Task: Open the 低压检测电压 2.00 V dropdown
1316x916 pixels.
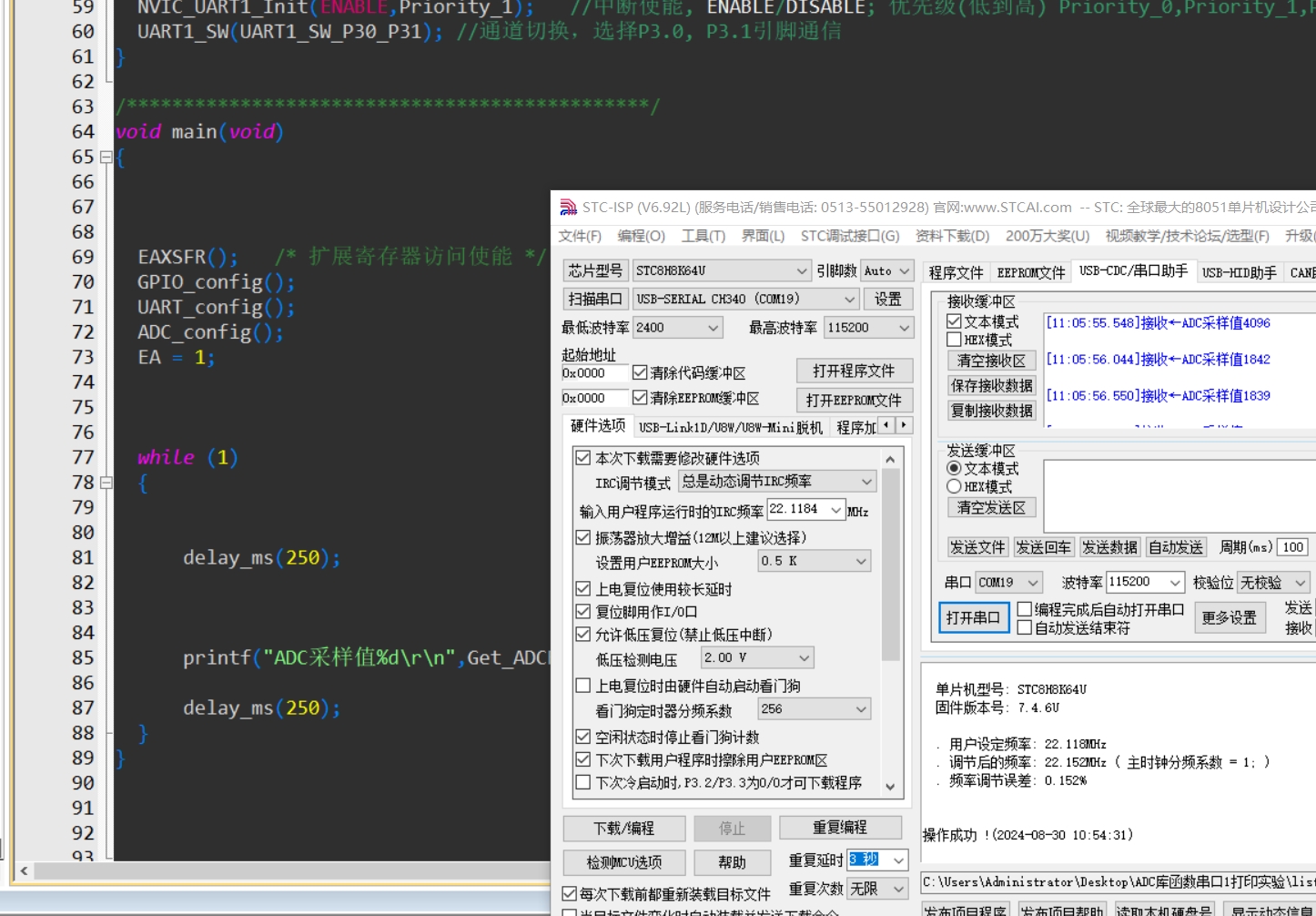Action: tap(757, 657)
